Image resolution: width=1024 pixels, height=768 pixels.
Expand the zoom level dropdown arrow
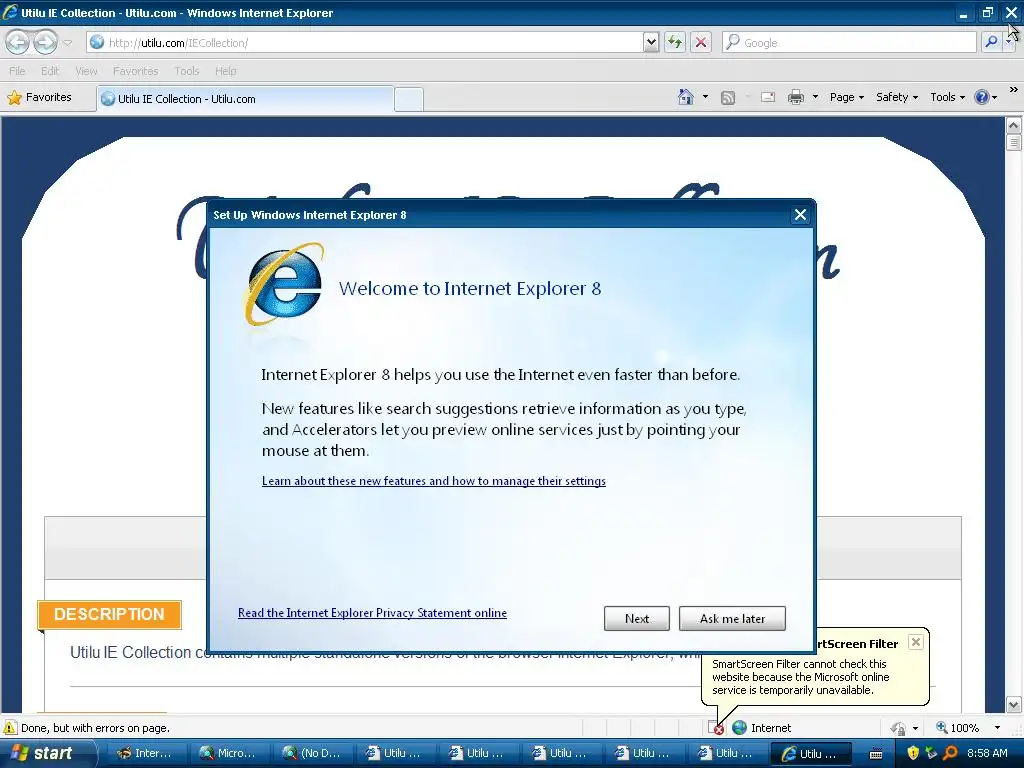pos(997,728)
